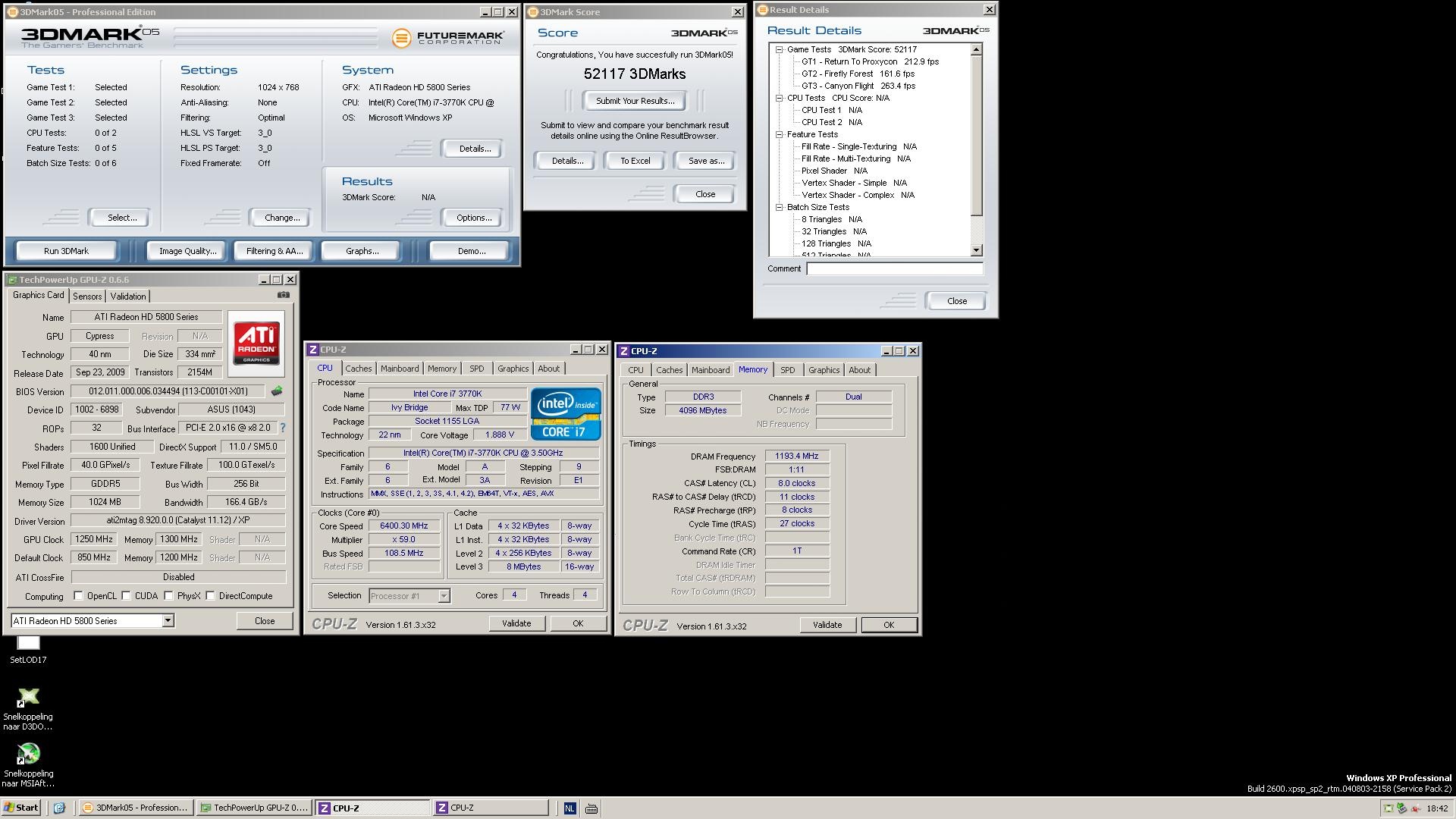Click the middle green system tray icon

point(1401,808)
